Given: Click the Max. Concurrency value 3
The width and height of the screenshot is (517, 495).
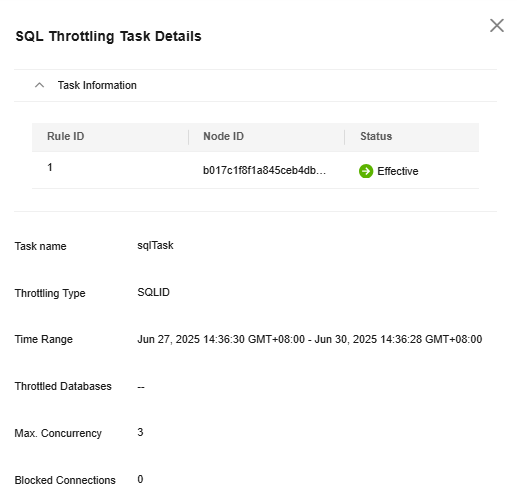Looking at the screenshot, I should click(x=140, y=432).
